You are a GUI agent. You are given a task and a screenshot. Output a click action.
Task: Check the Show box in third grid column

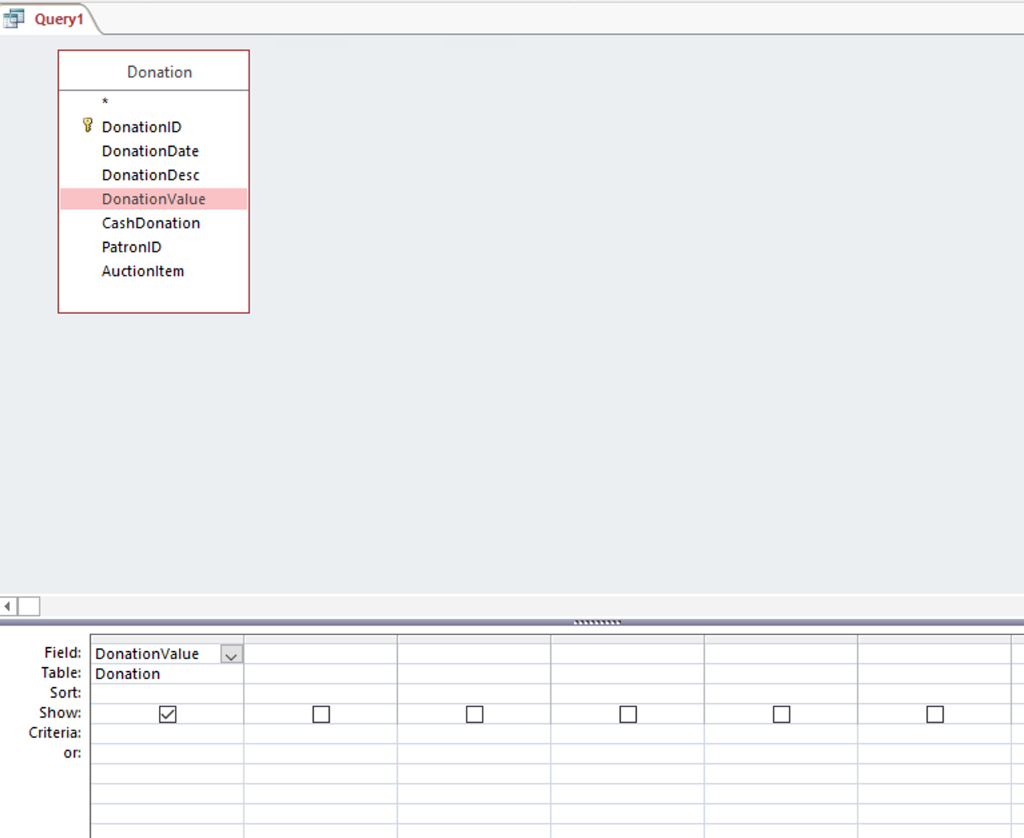point(475,715)
